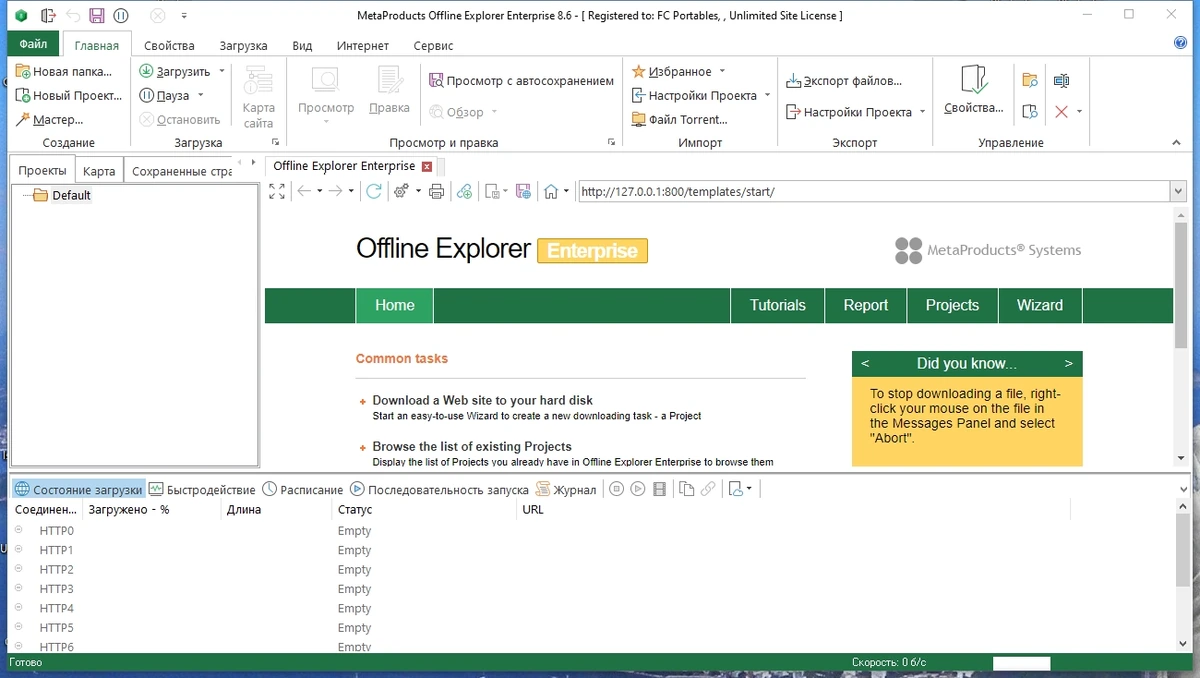
Task: Expand delete X dropdown arrow
Action: tap(1079, 112)
